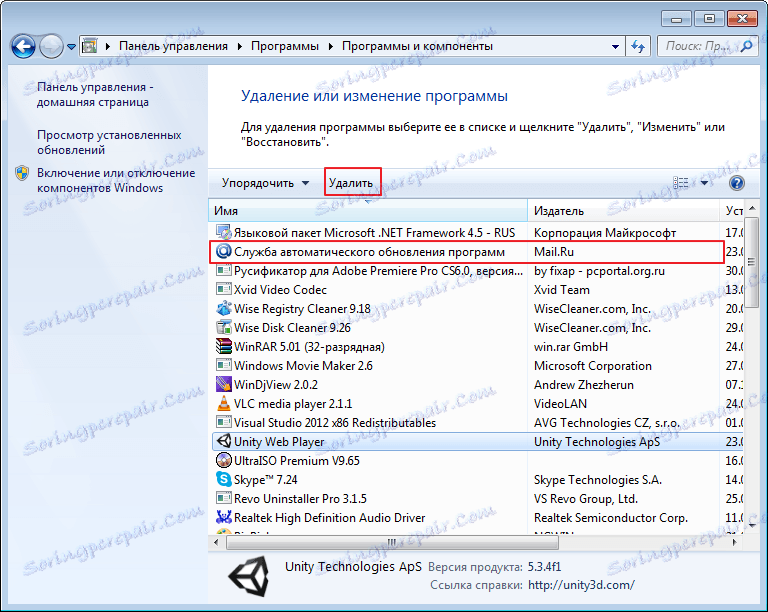Click Unity logo in details pane
This screenshot has width=768, height=612.
249,576
